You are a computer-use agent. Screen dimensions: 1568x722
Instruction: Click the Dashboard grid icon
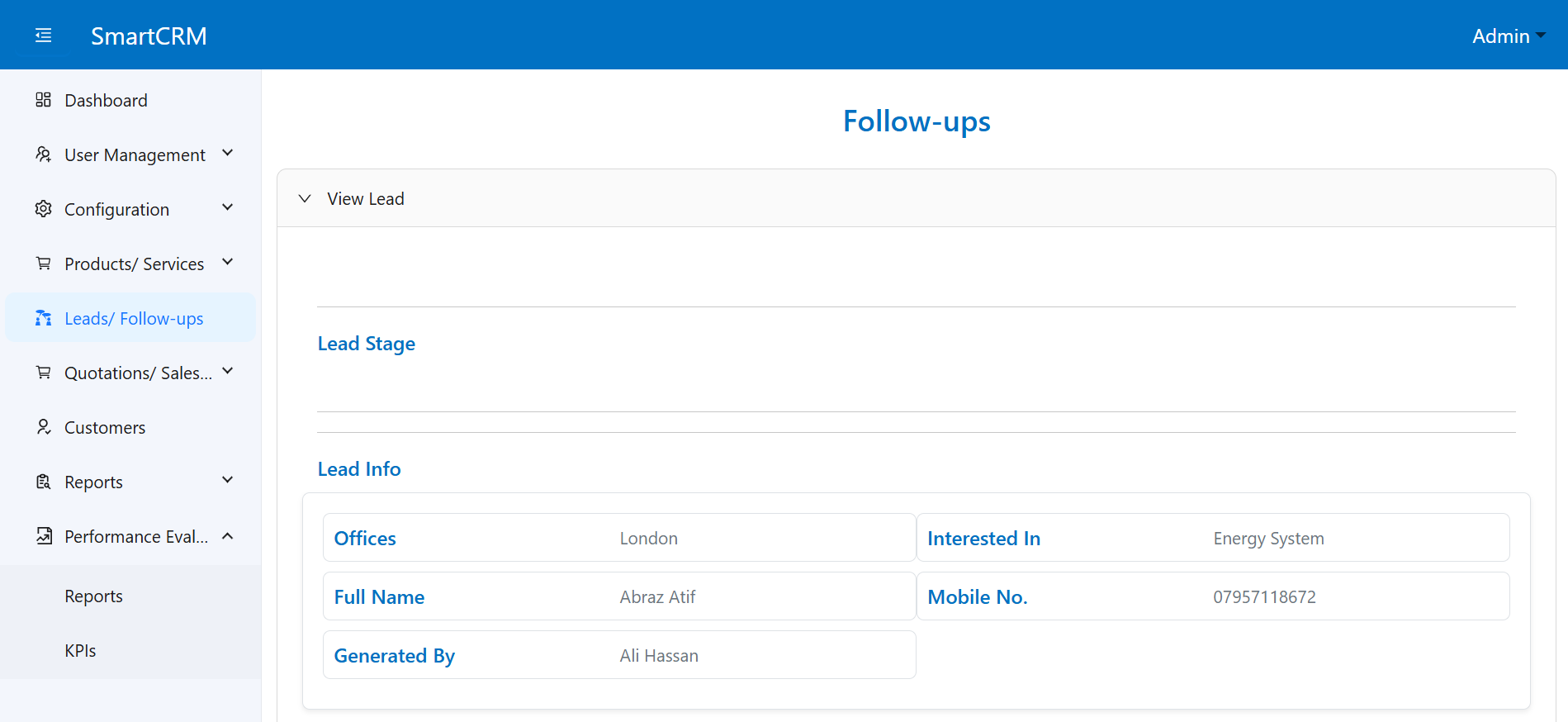44,100
